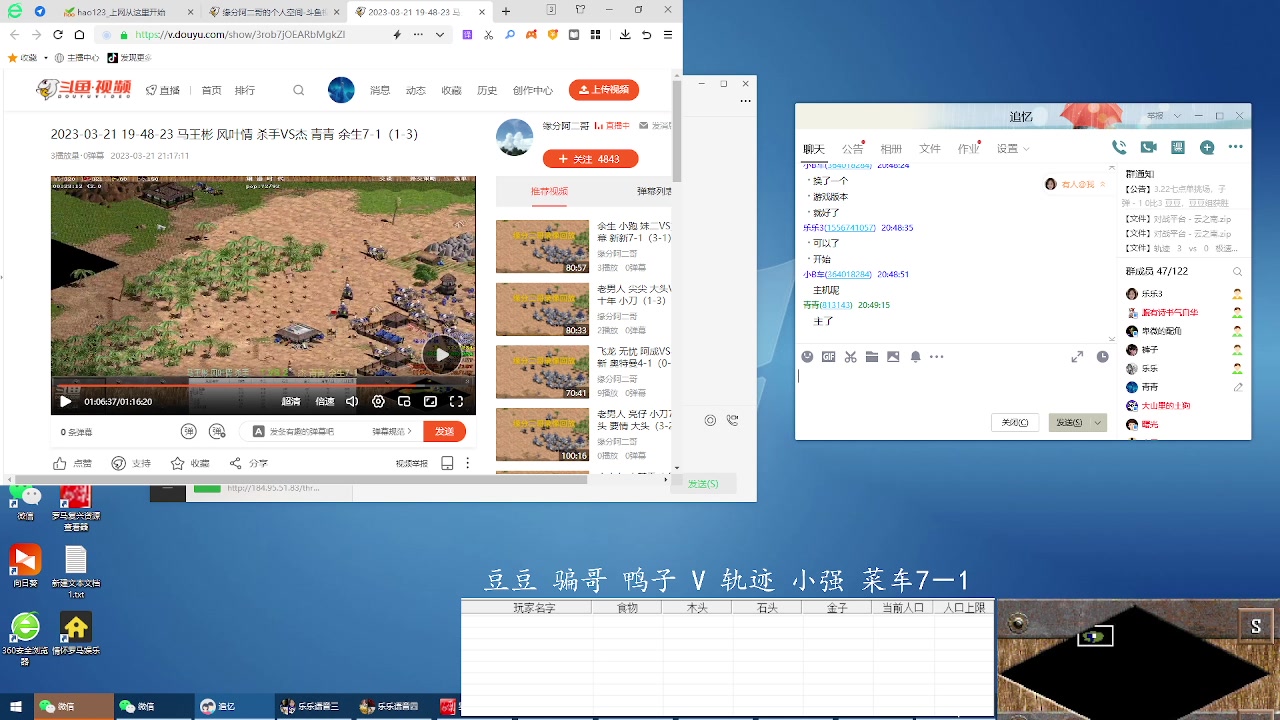1280x720 pixels.
Task: Switch to the 相册 album tab in QQ
Action: click(891, 147)
